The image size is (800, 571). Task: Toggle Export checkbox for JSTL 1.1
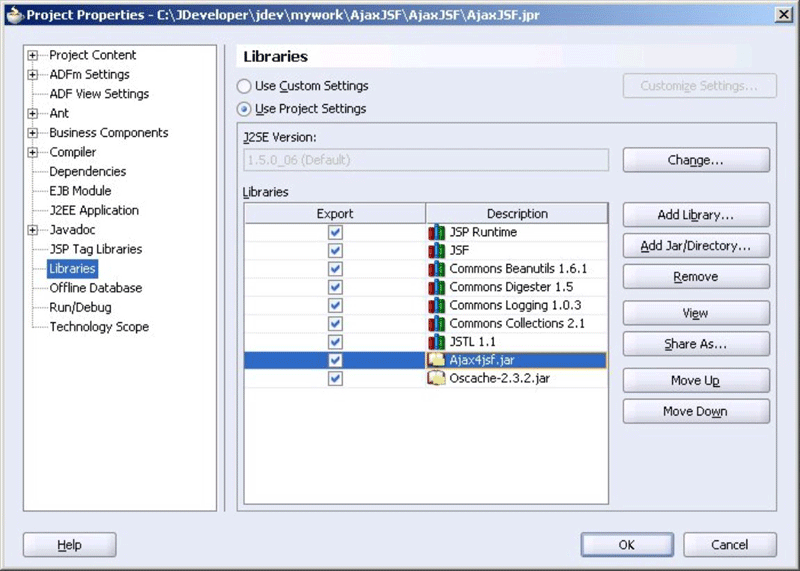pyautogui.click(x=335, y=342)
